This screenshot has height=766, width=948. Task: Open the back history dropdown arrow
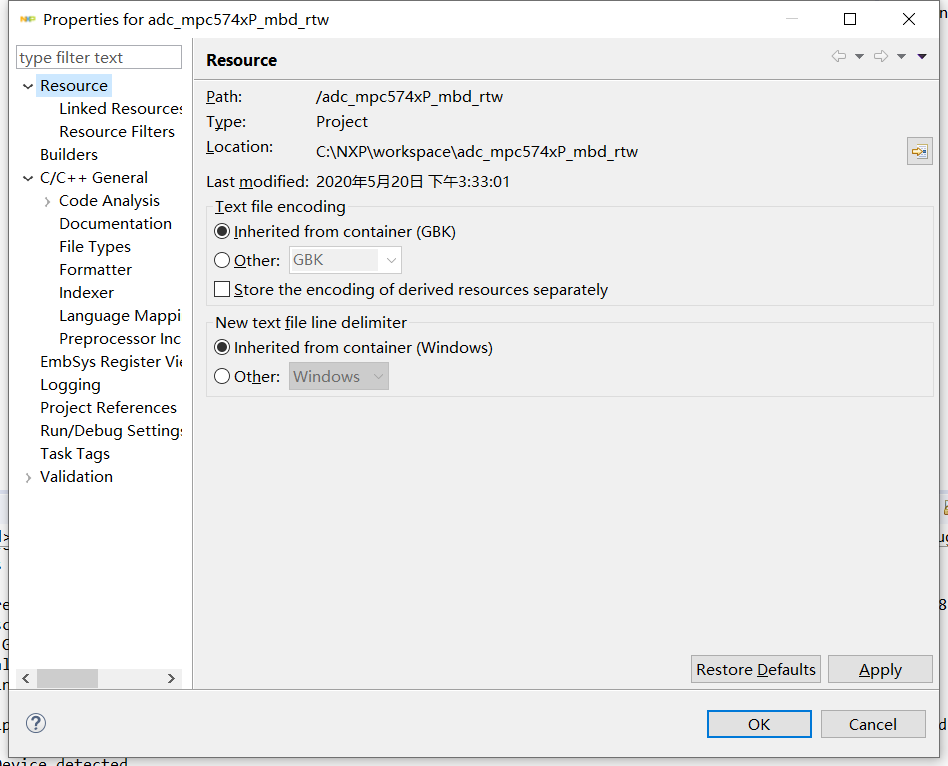859,57
